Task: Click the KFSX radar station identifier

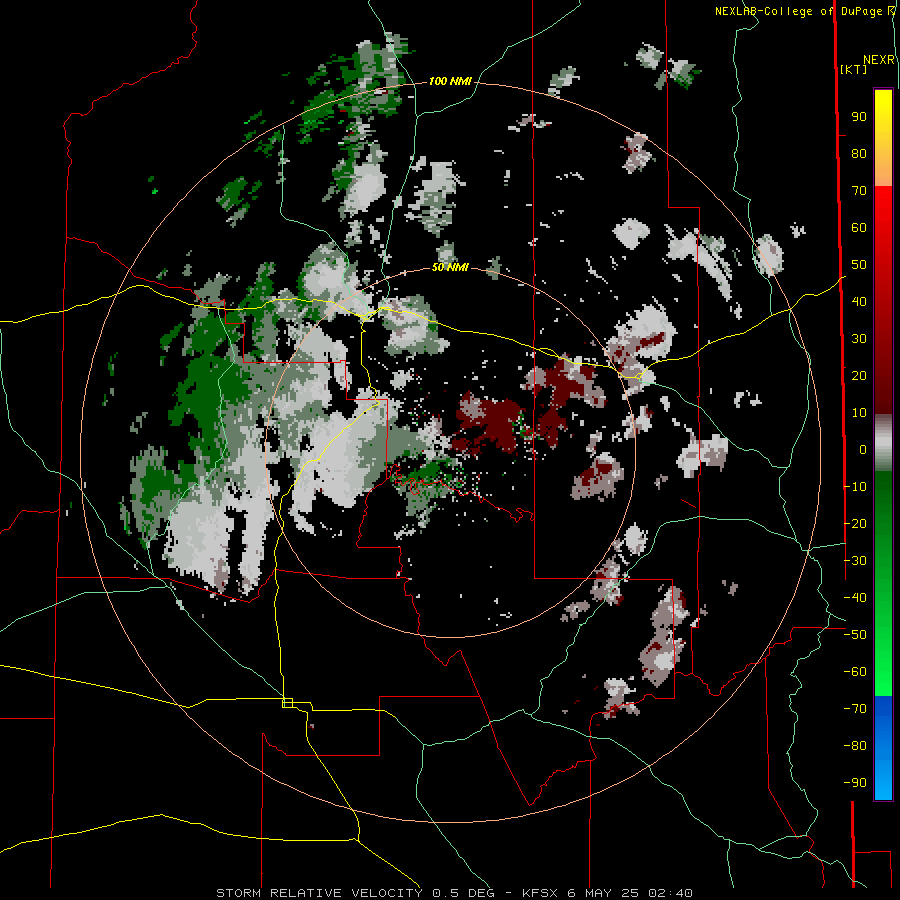Action: [540, 893]
